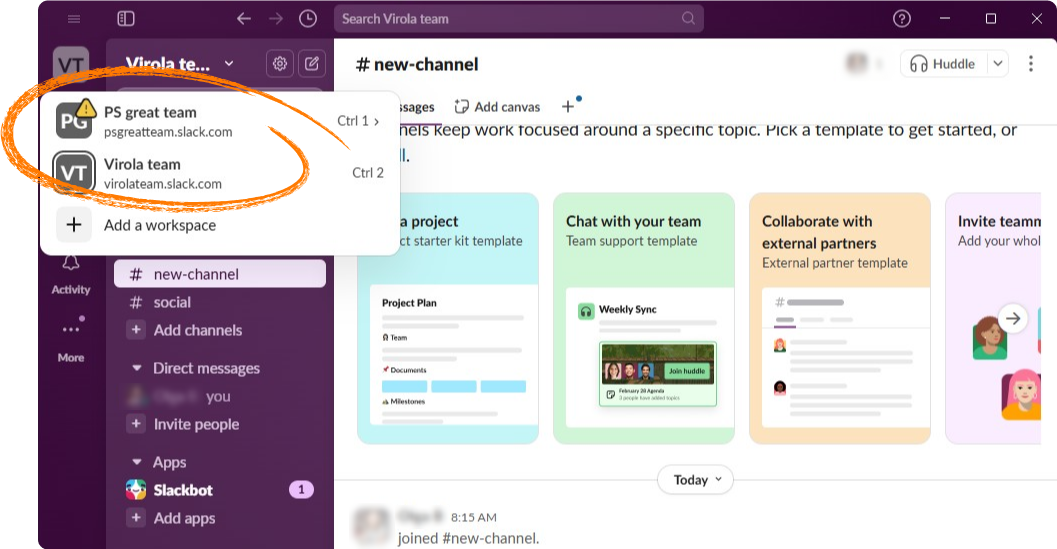This screenshot has height=549, width=1057.
Task: Switch to the Messages tab
Action: coord(416,107)
